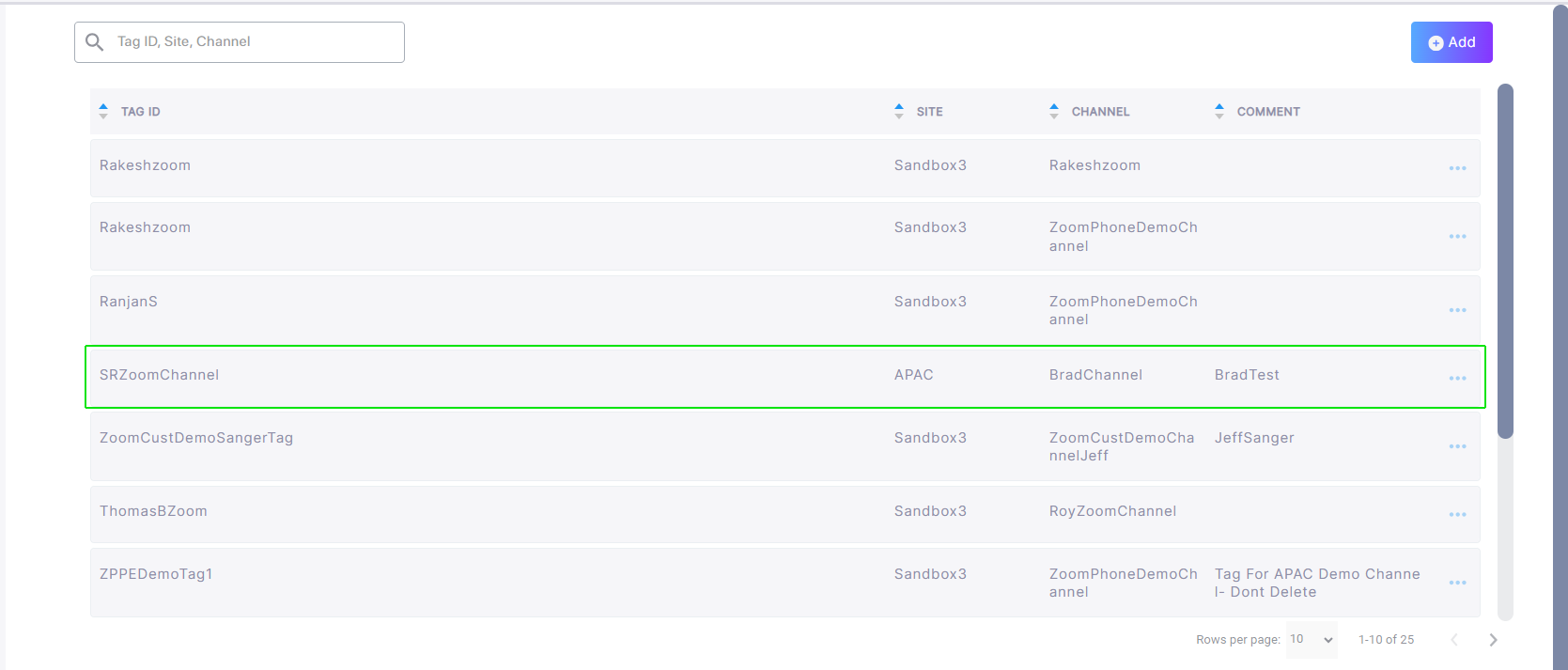Click the COMMENT column header label
Screen dimensions: 1568x670
coord(1268,111)
